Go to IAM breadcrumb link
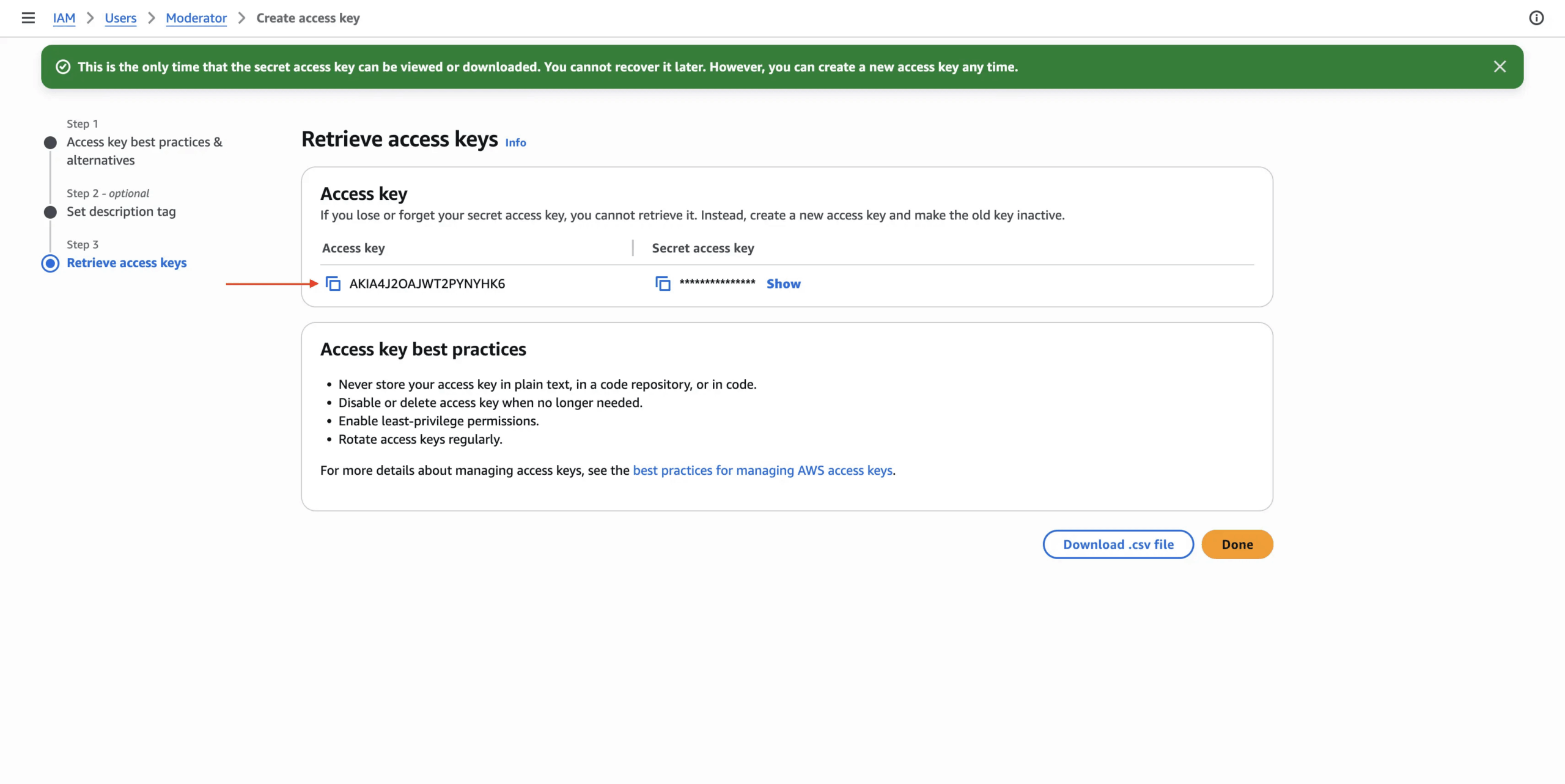1565x784 pixels. click(x=64, y=18)
